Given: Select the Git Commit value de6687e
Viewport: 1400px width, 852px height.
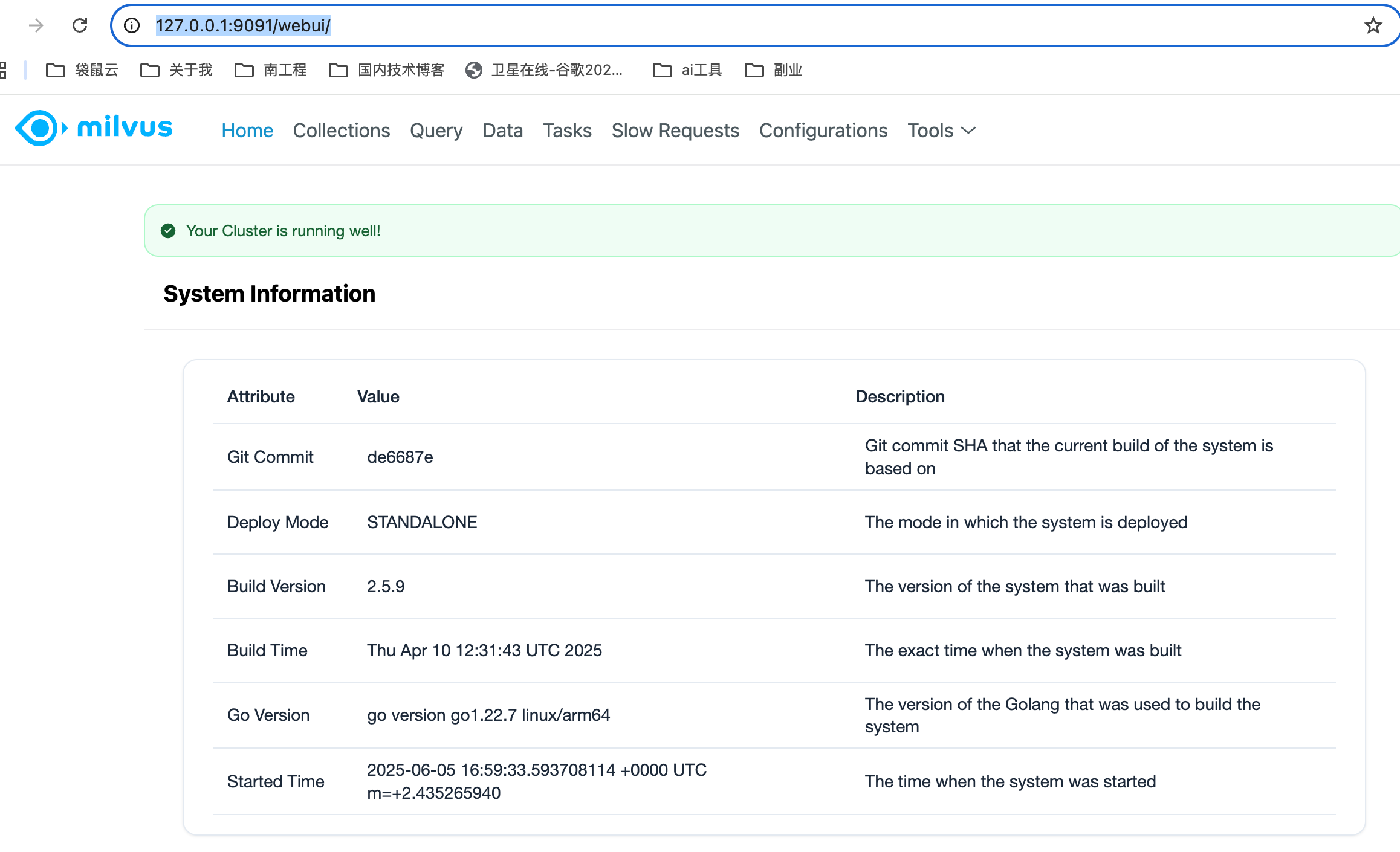Looking at the screenshot, I should [x=400, y=457].
